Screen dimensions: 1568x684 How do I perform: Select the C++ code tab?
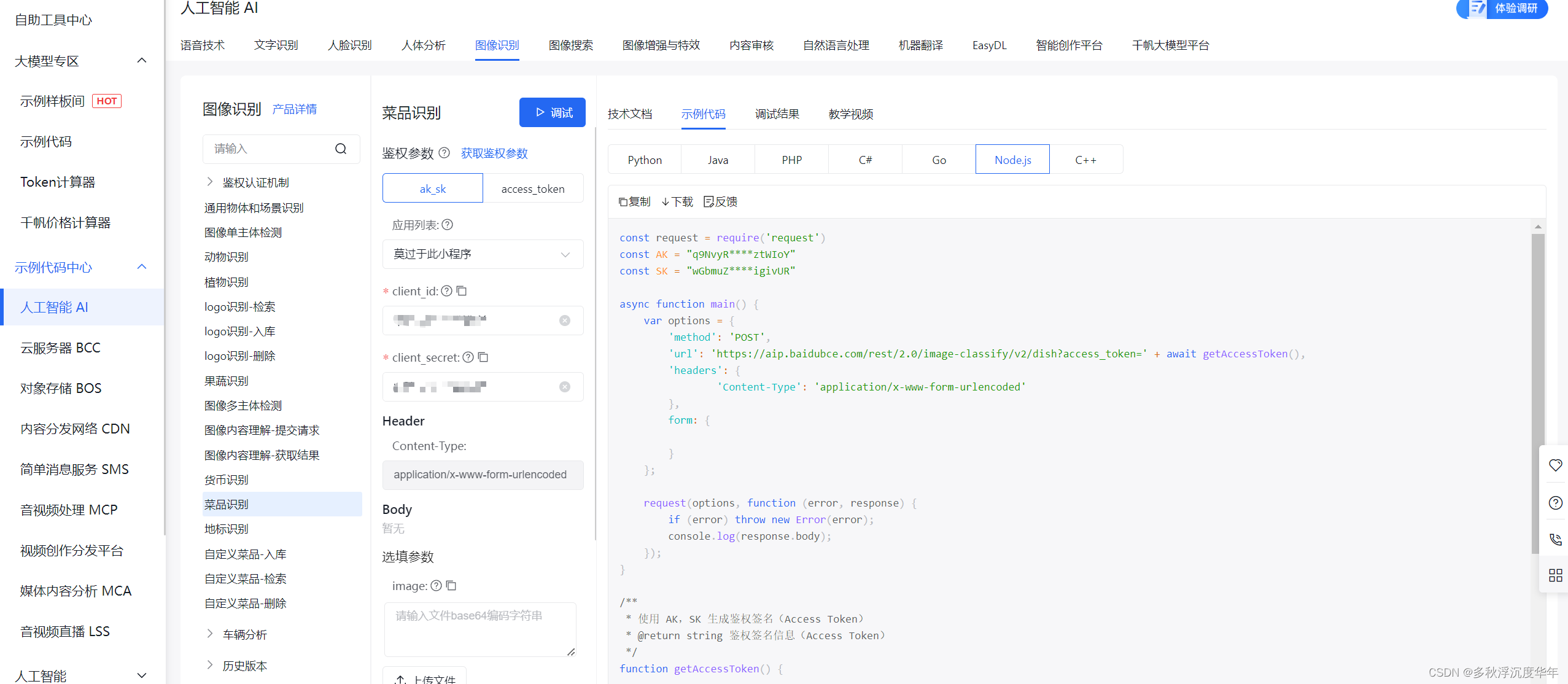pos(1086,160)
